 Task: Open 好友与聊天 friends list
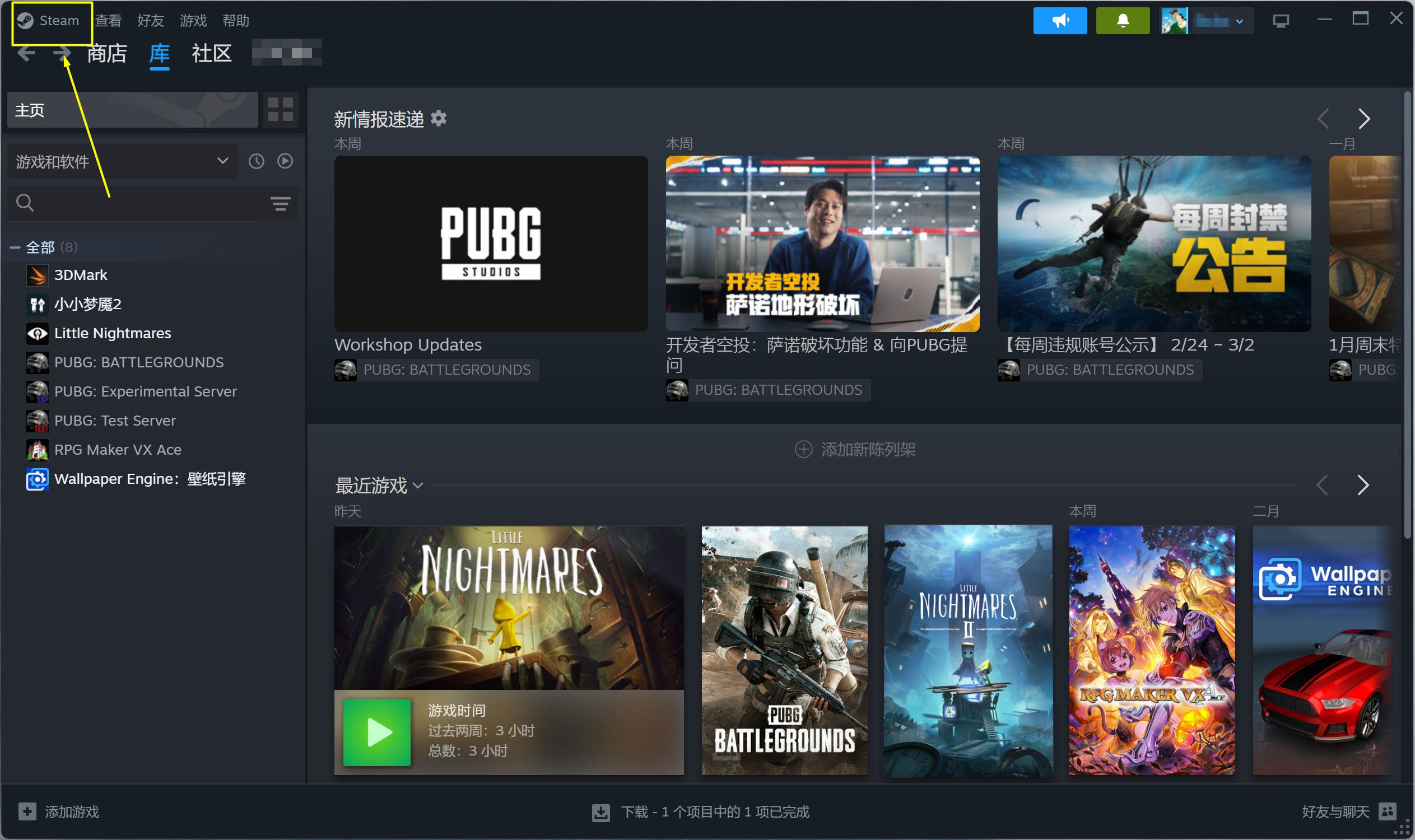point(1349,812)
